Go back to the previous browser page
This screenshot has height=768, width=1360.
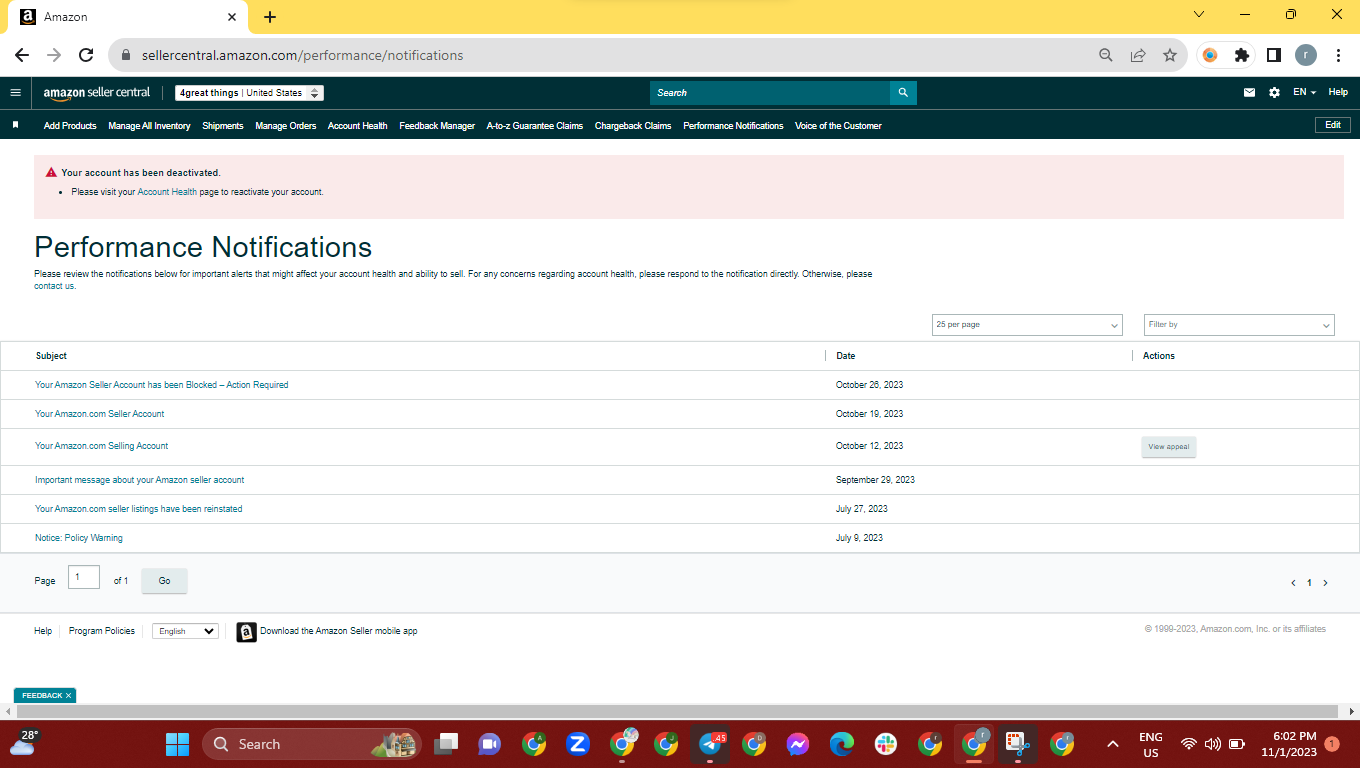[x=22, y=55]
